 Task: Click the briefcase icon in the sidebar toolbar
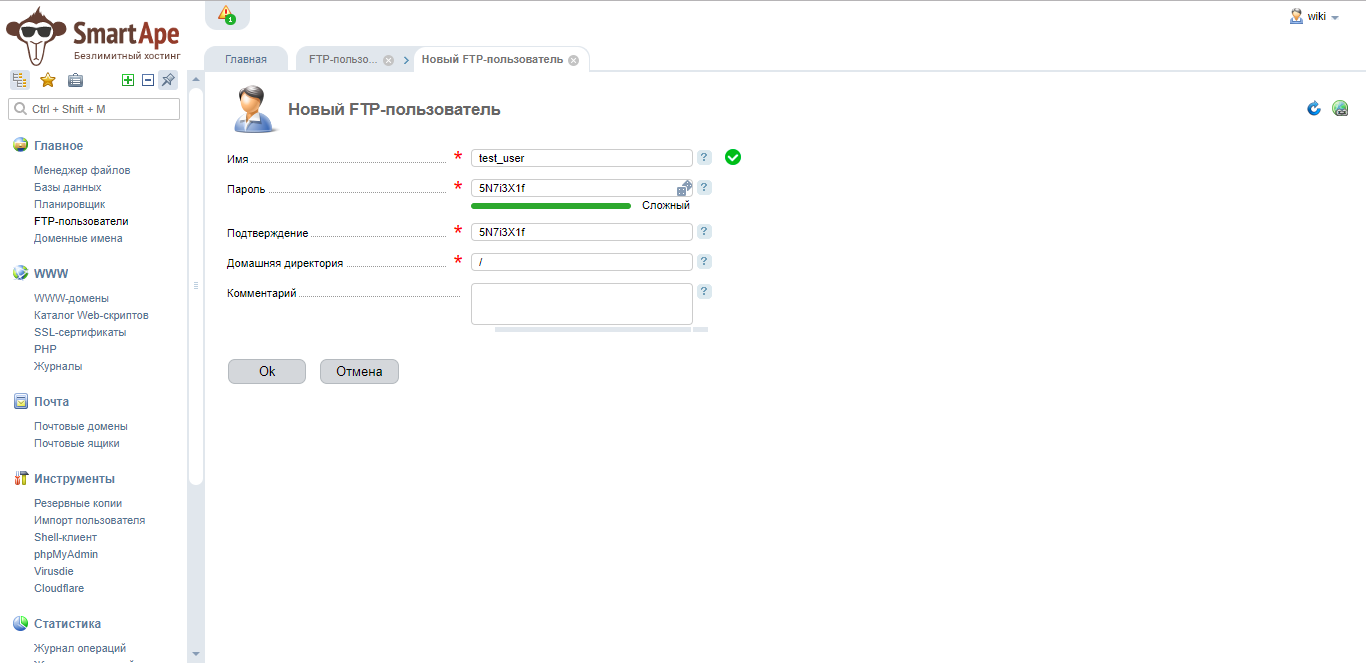click(x=75, y=81)
